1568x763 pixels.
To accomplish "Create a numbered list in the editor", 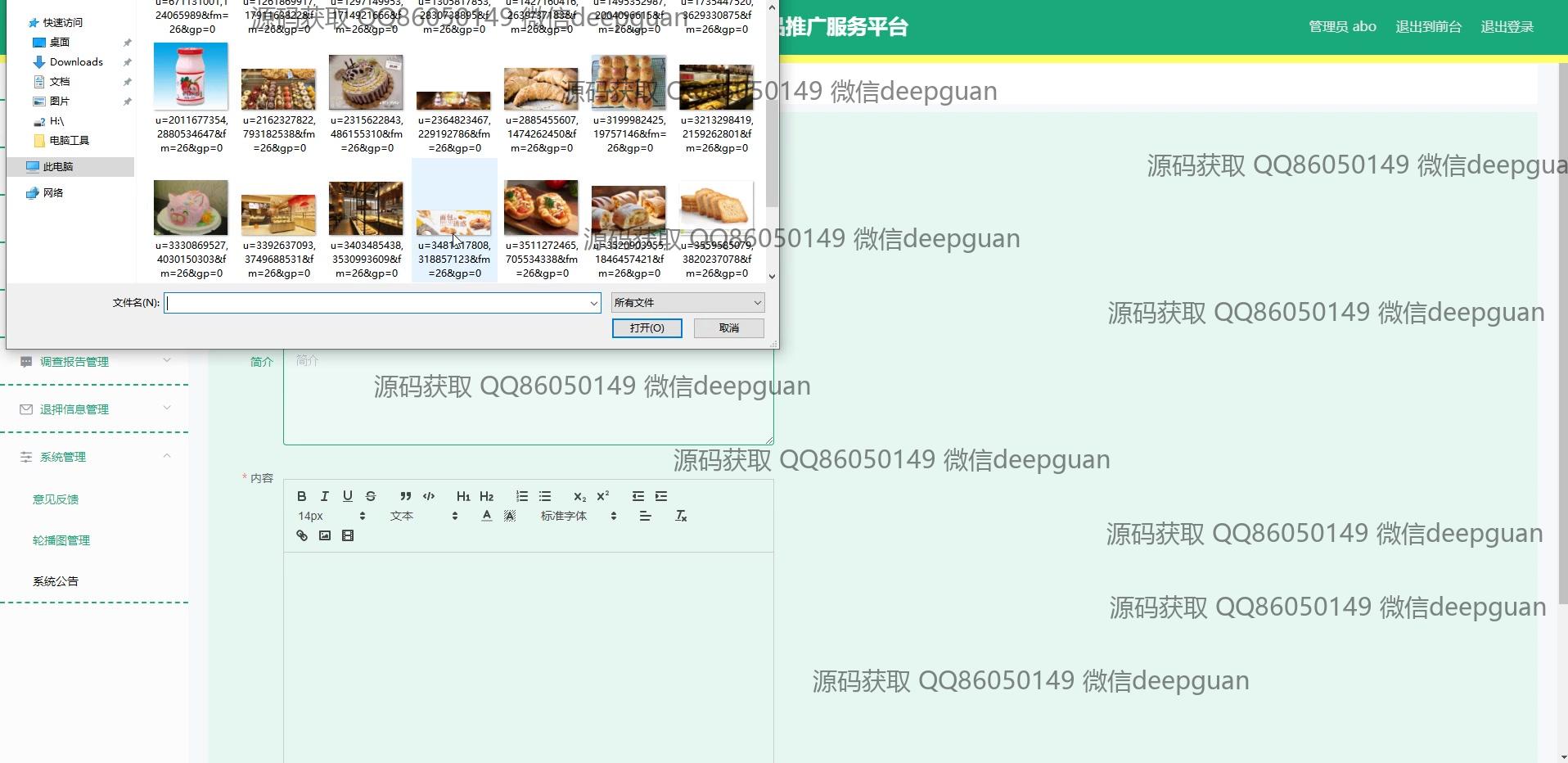I will coord(522,496).
